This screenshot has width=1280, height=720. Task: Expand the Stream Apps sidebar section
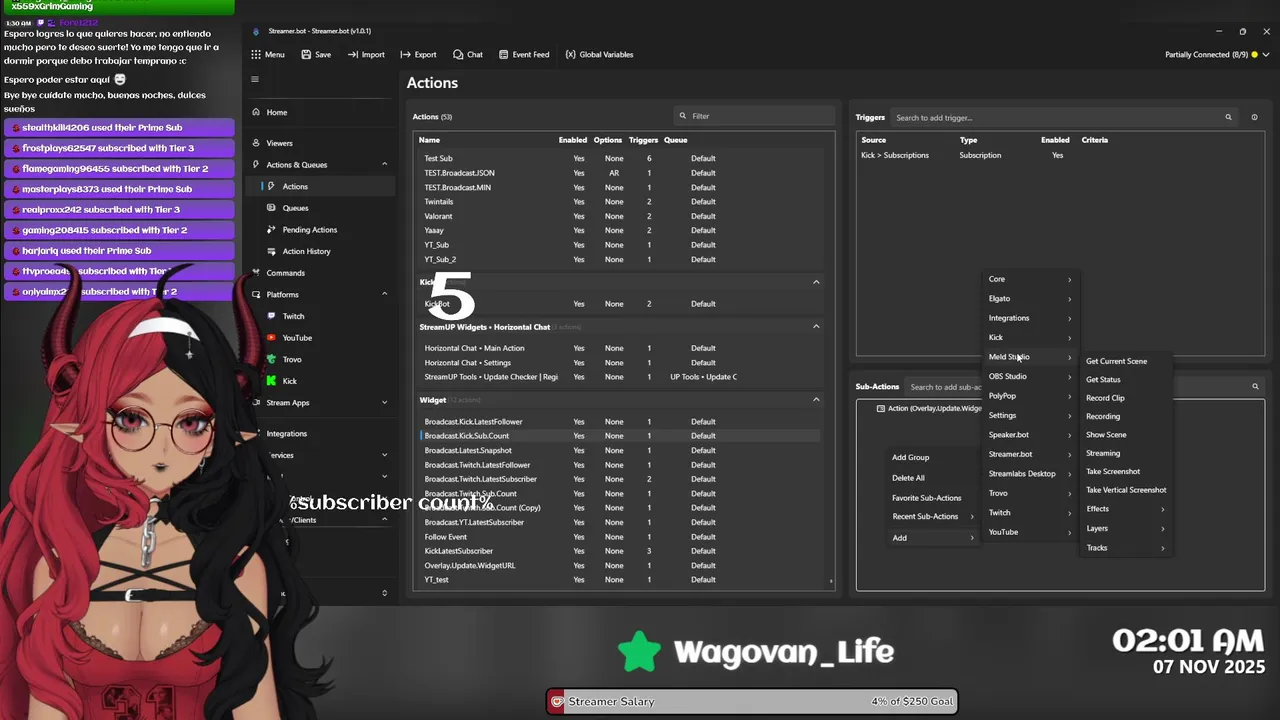(384, 402)
